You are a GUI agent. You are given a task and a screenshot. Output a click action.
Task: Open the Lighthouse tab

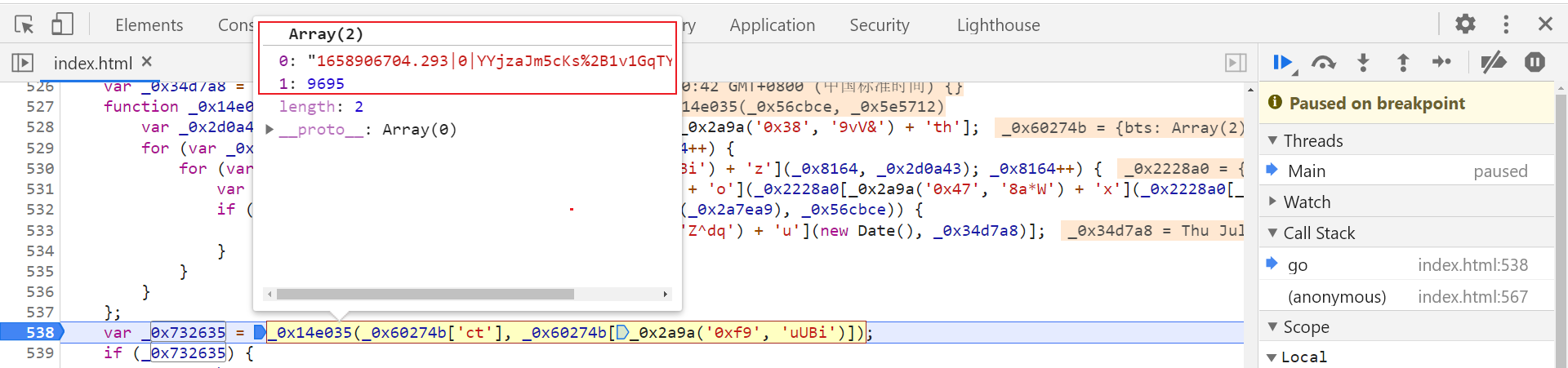(x=998, y=25)
